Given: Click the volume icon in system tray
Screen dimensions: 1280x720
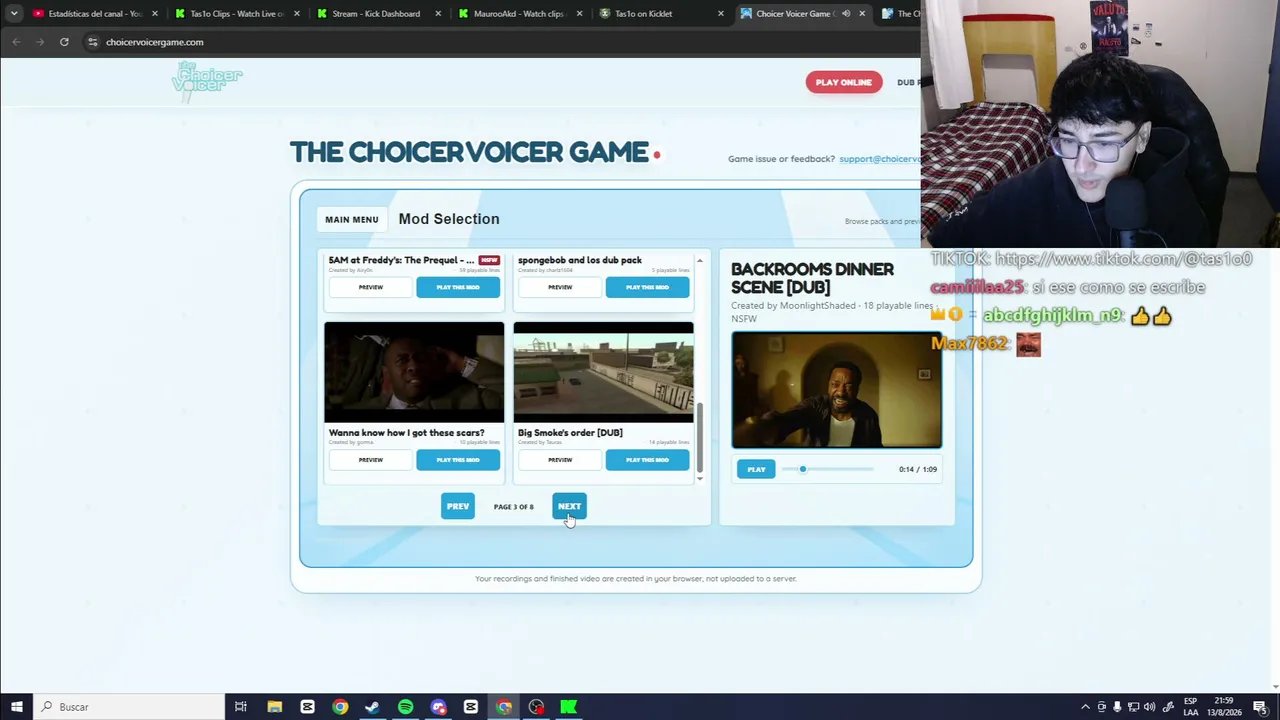Looking at the screenshot, I should (1149, 707).
